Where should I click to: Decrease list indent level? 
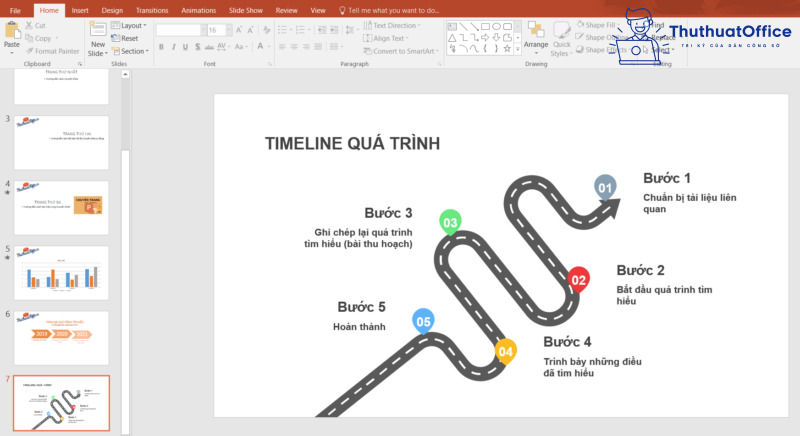pyautogui.click(x=321, y=30)
